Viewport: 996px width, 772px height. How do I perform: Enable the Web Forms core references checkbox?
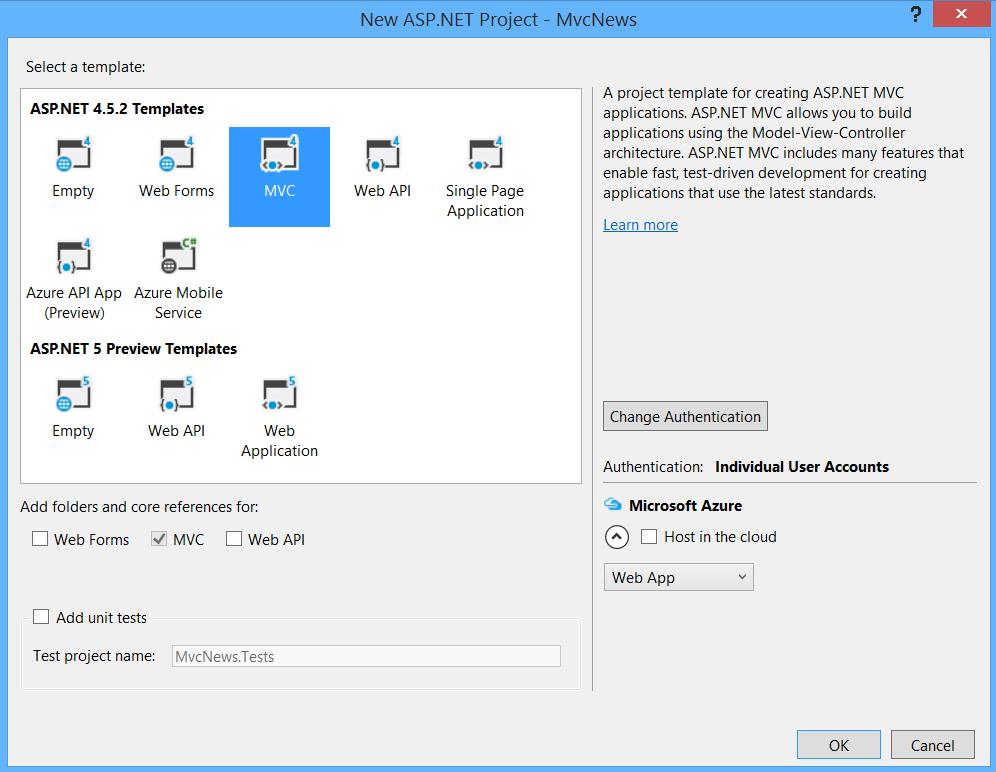40,539
